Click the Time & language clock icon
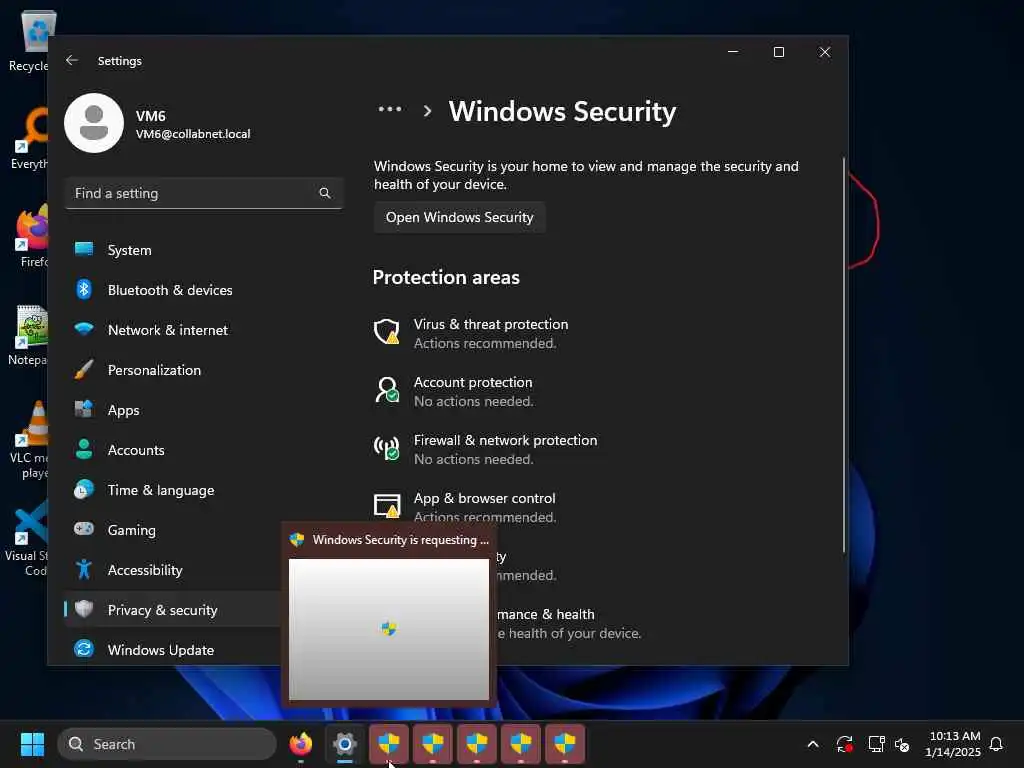The height and width of the screenshot is (768, 1024). click(x=84, y=489)
